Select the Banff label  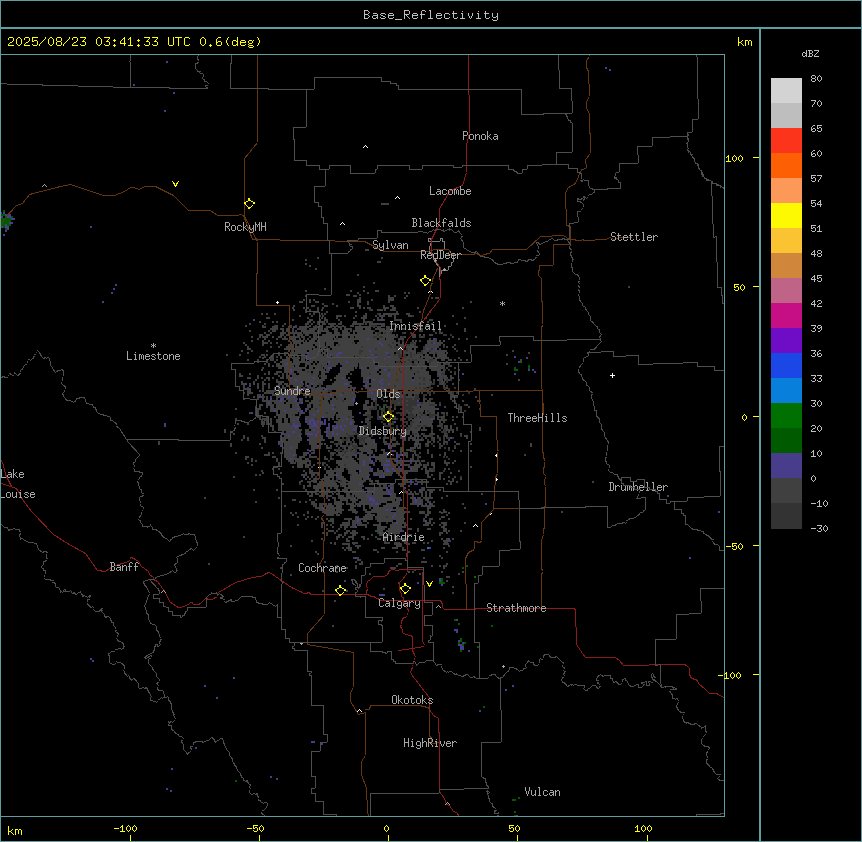124,567
